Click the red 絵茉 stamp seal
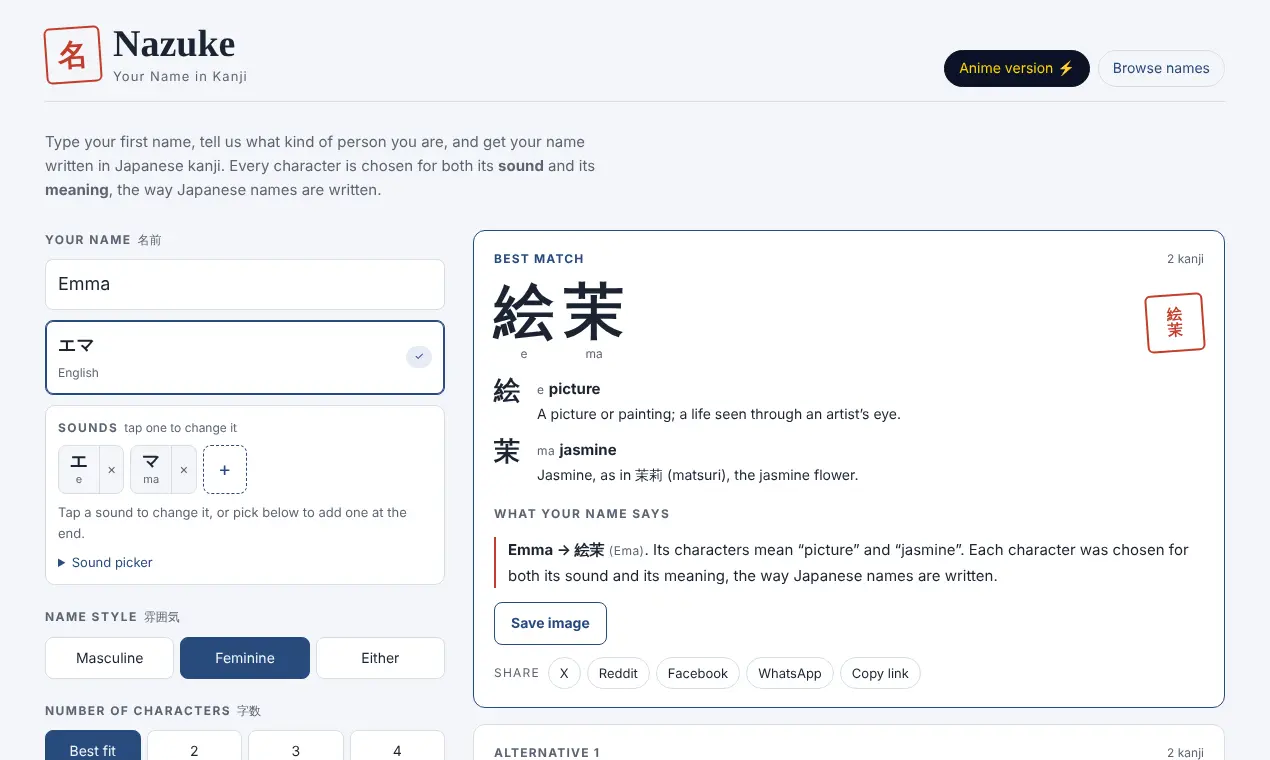Screen dimensions: 1270x760 coord(1175,323)
